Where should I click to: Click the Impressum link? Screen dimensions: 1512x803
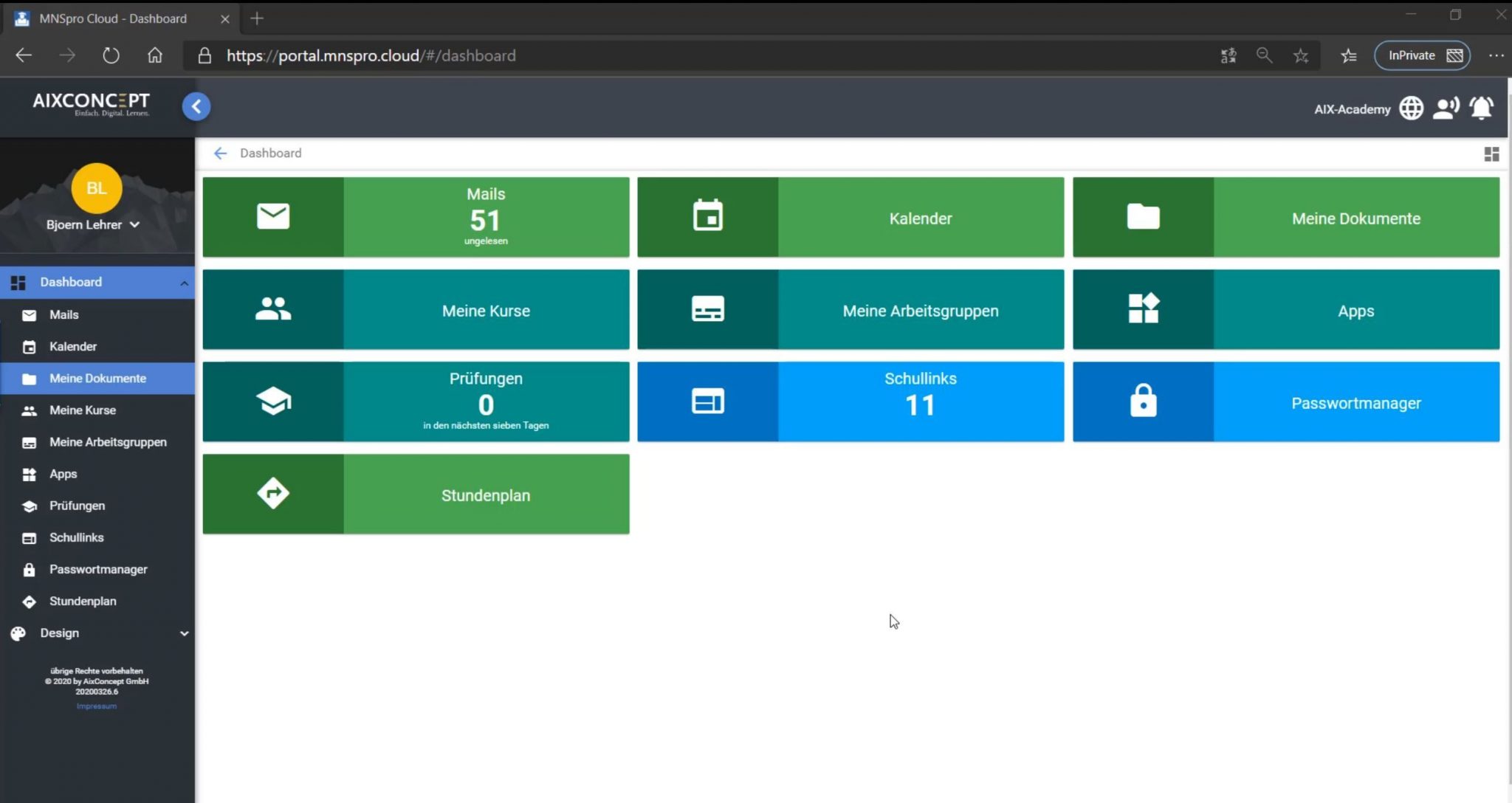97,706
